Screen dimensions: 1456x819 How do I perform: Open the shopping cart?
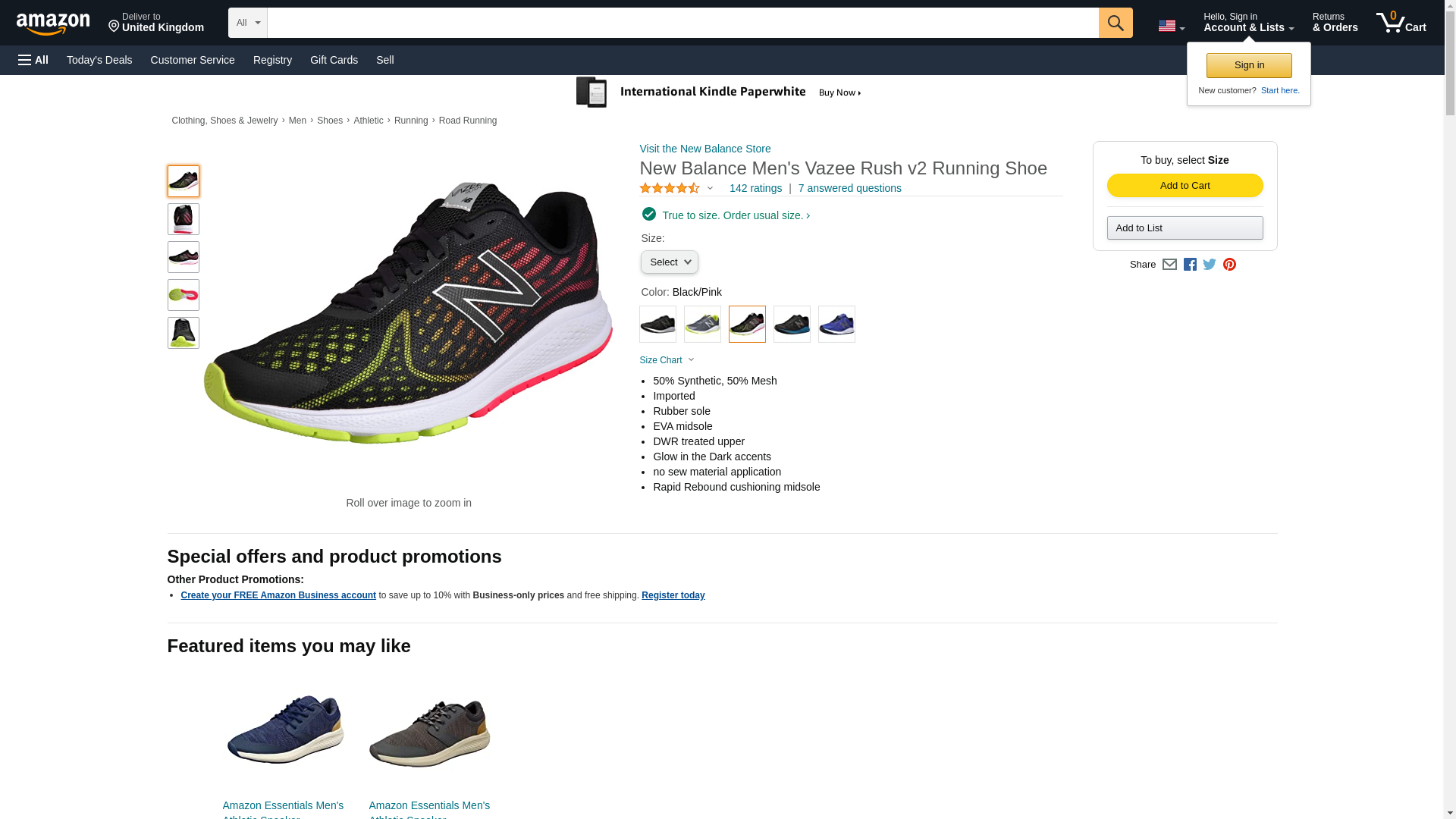pos(1401,23)
